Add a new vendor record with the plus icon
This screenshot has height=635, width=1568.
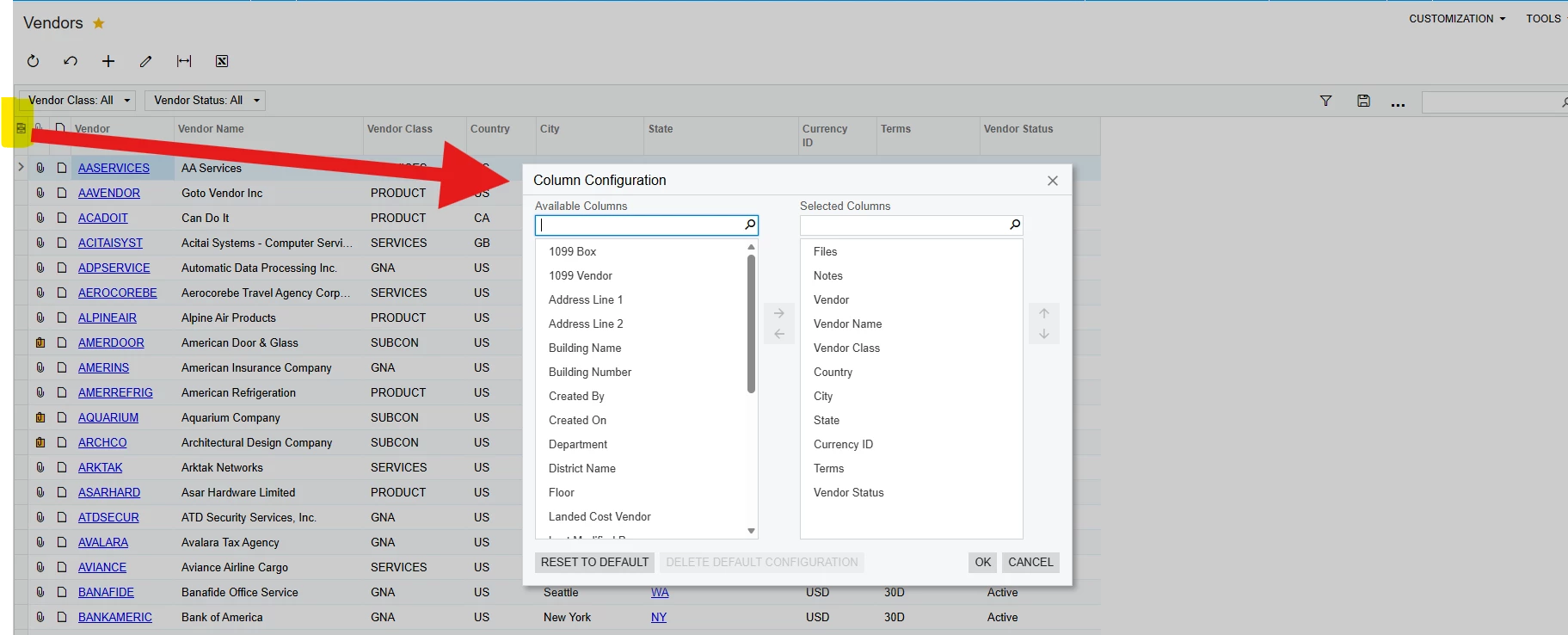pos(108,61)
